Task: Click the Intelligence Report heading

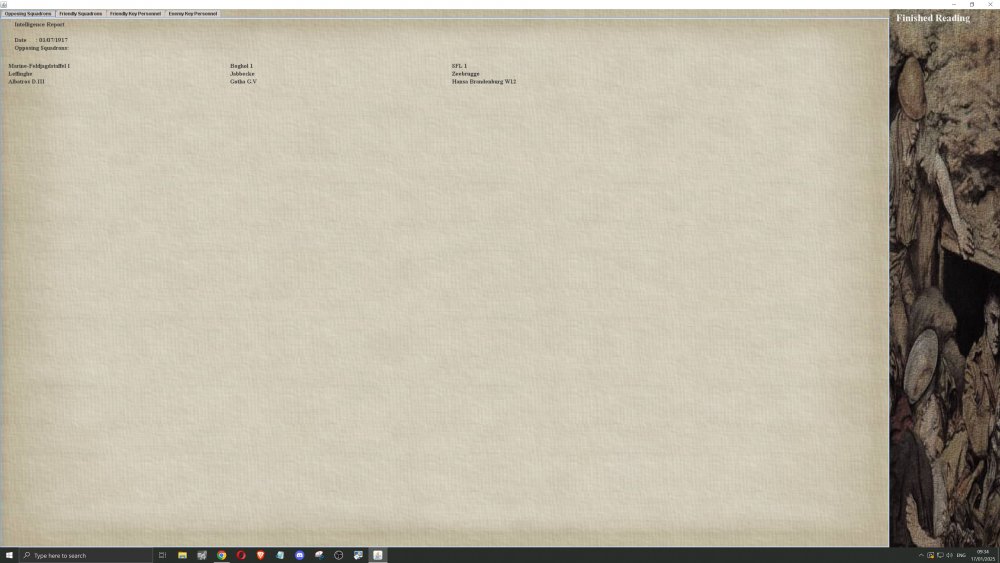Action: [40, 24]
